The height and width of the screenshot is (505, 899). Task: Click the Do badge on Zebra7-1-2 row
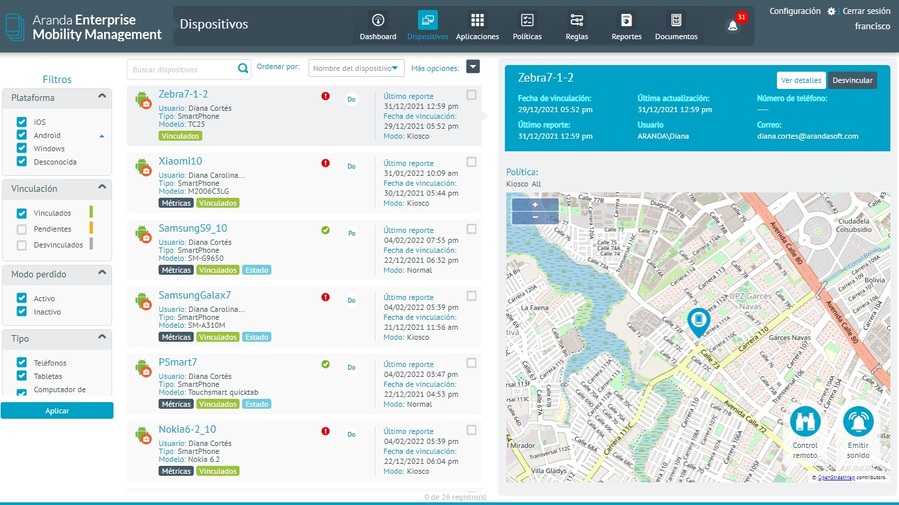(351, 100)
